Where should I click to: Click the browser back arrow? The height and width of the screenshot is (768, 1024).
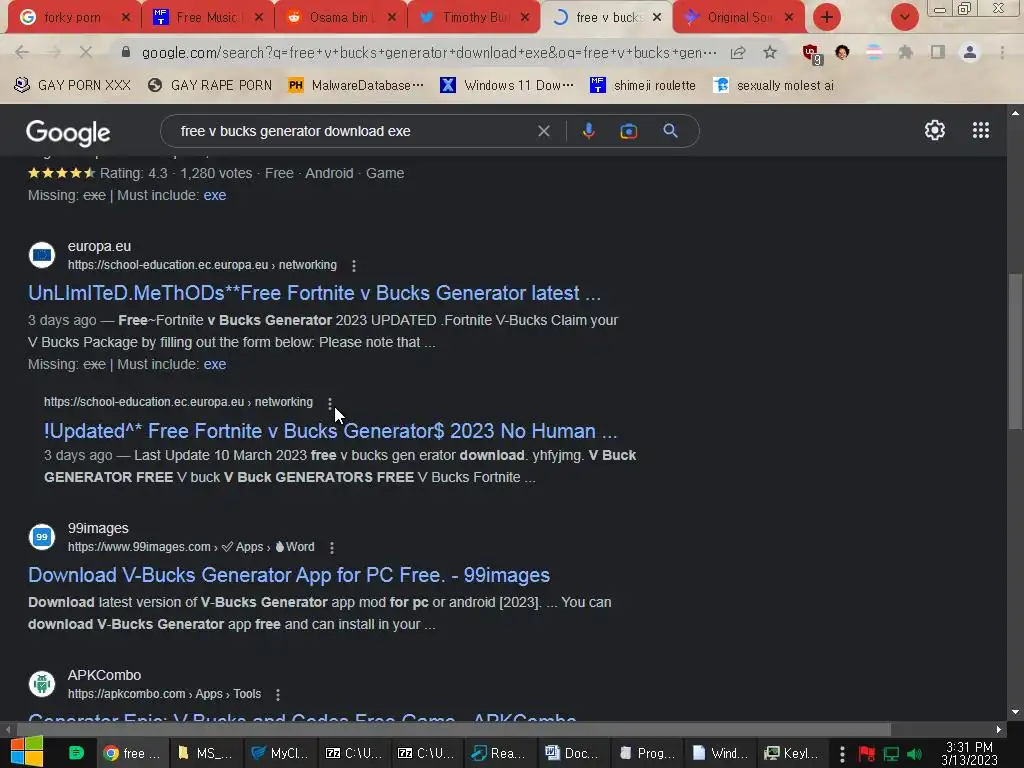(22, 52)
